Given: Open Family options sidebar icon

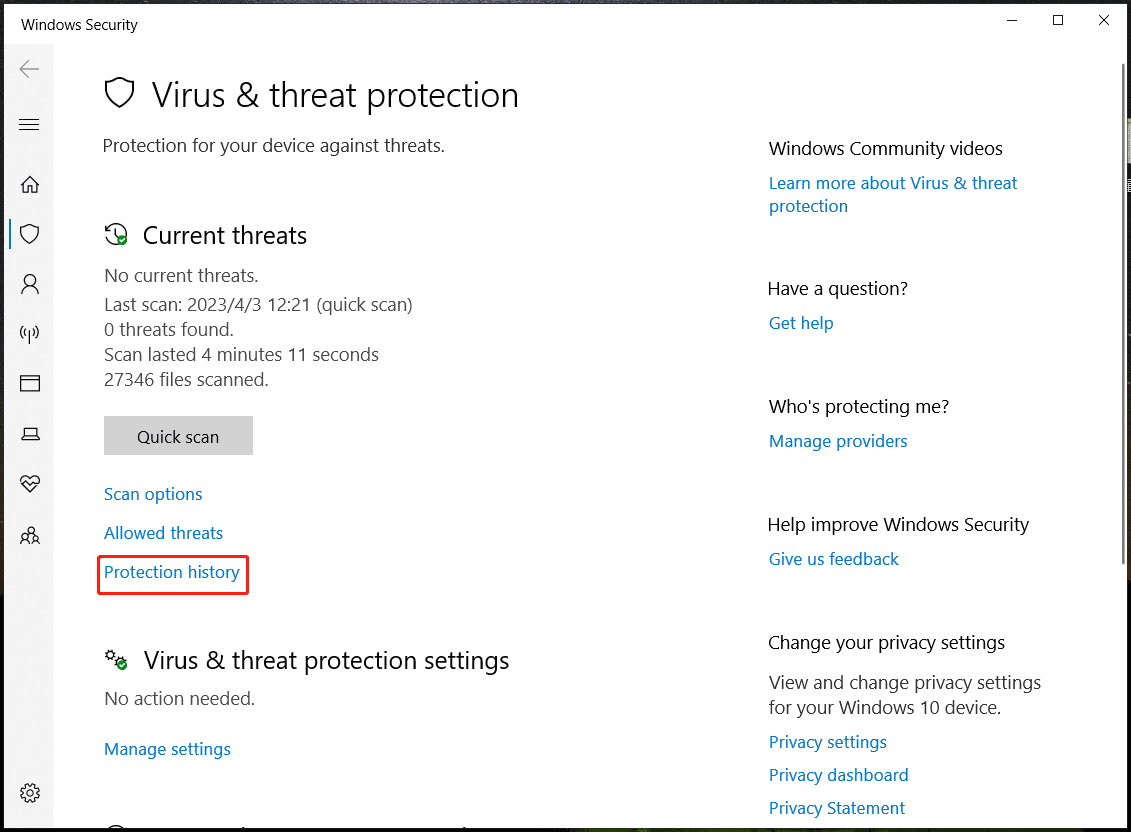Looking at the screenshot, I should (x=30, y=536).
